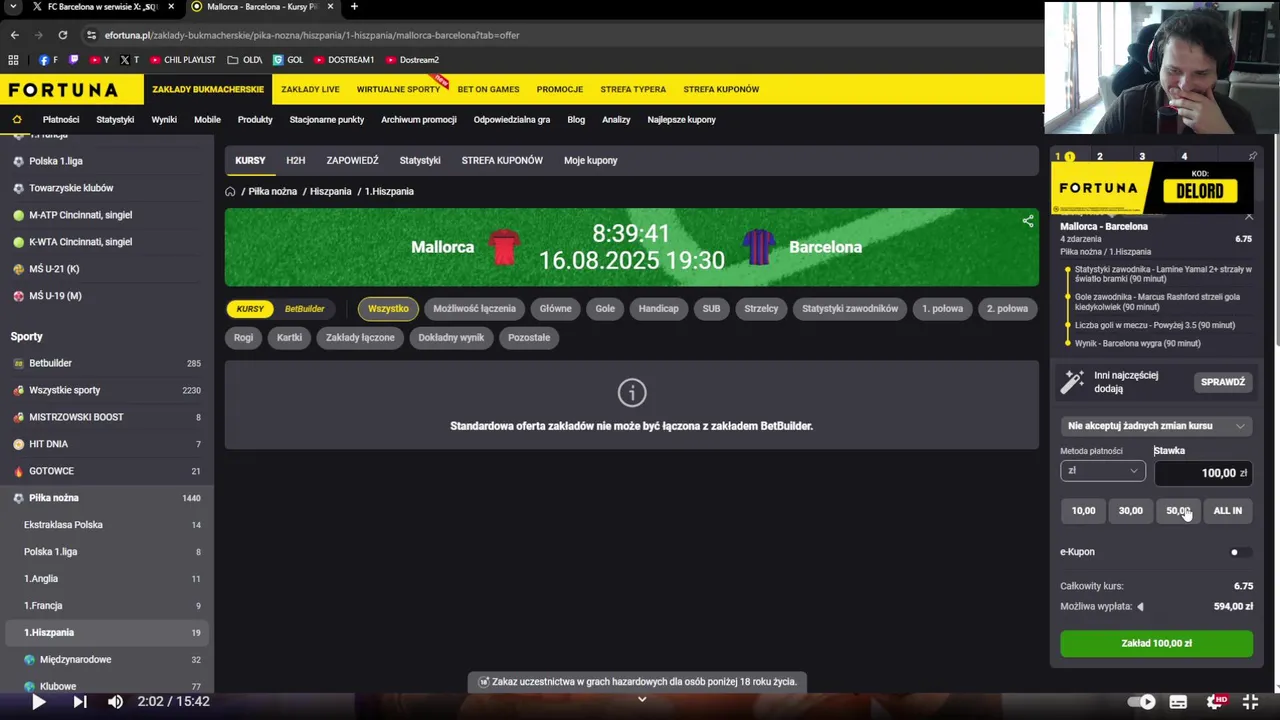Select the Wszystko filter chip
Screen dimensions: 1280x720
(388, 309)
